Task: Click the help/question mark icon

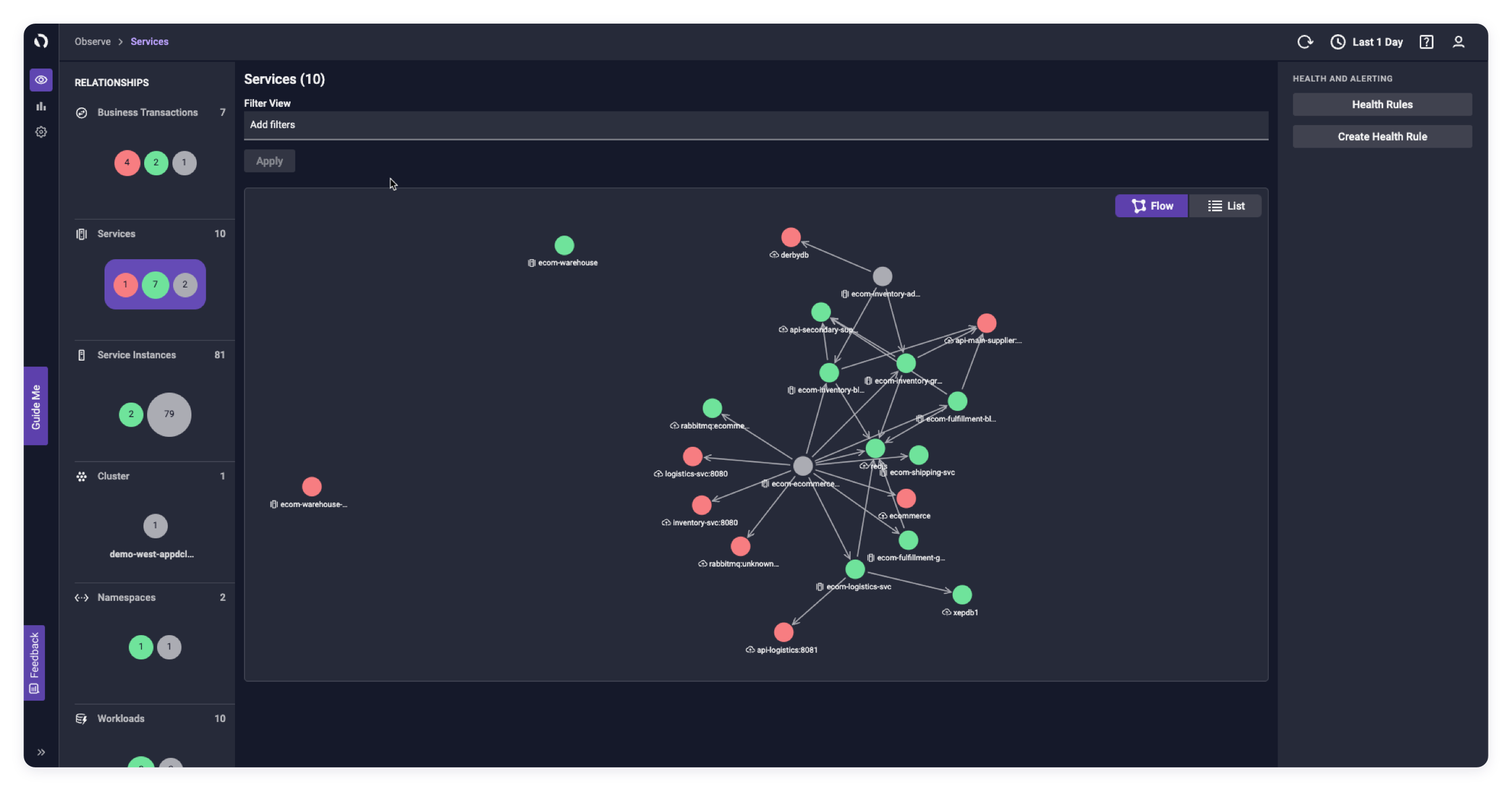Action: 1427,41
